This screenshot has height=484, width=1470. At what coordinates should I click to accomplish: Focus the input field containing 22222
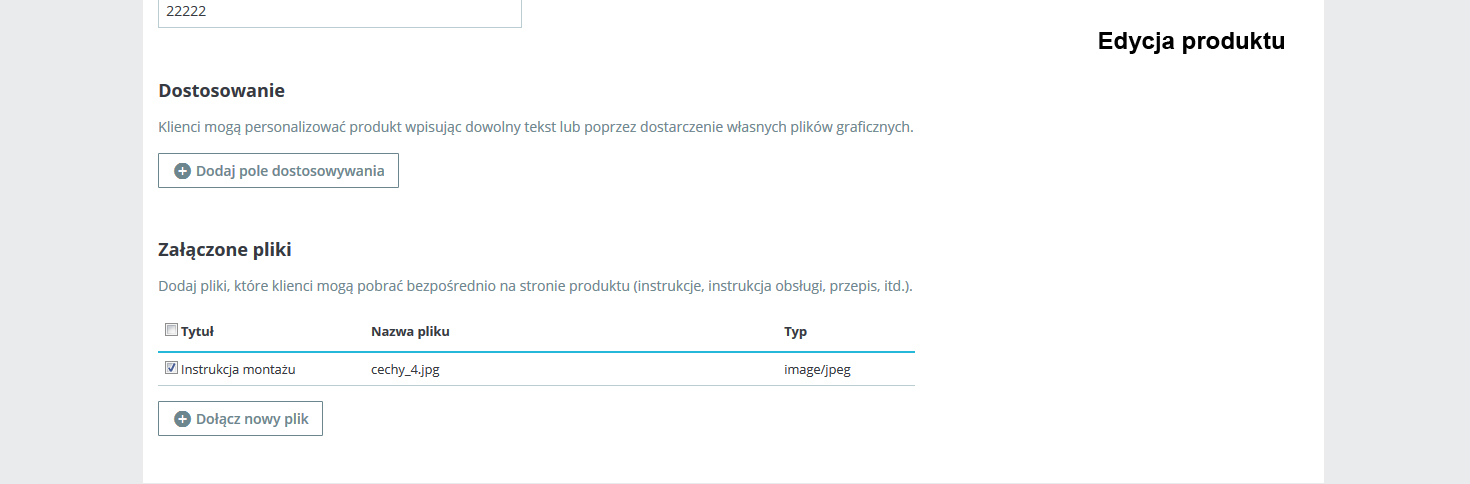point(340,13)
